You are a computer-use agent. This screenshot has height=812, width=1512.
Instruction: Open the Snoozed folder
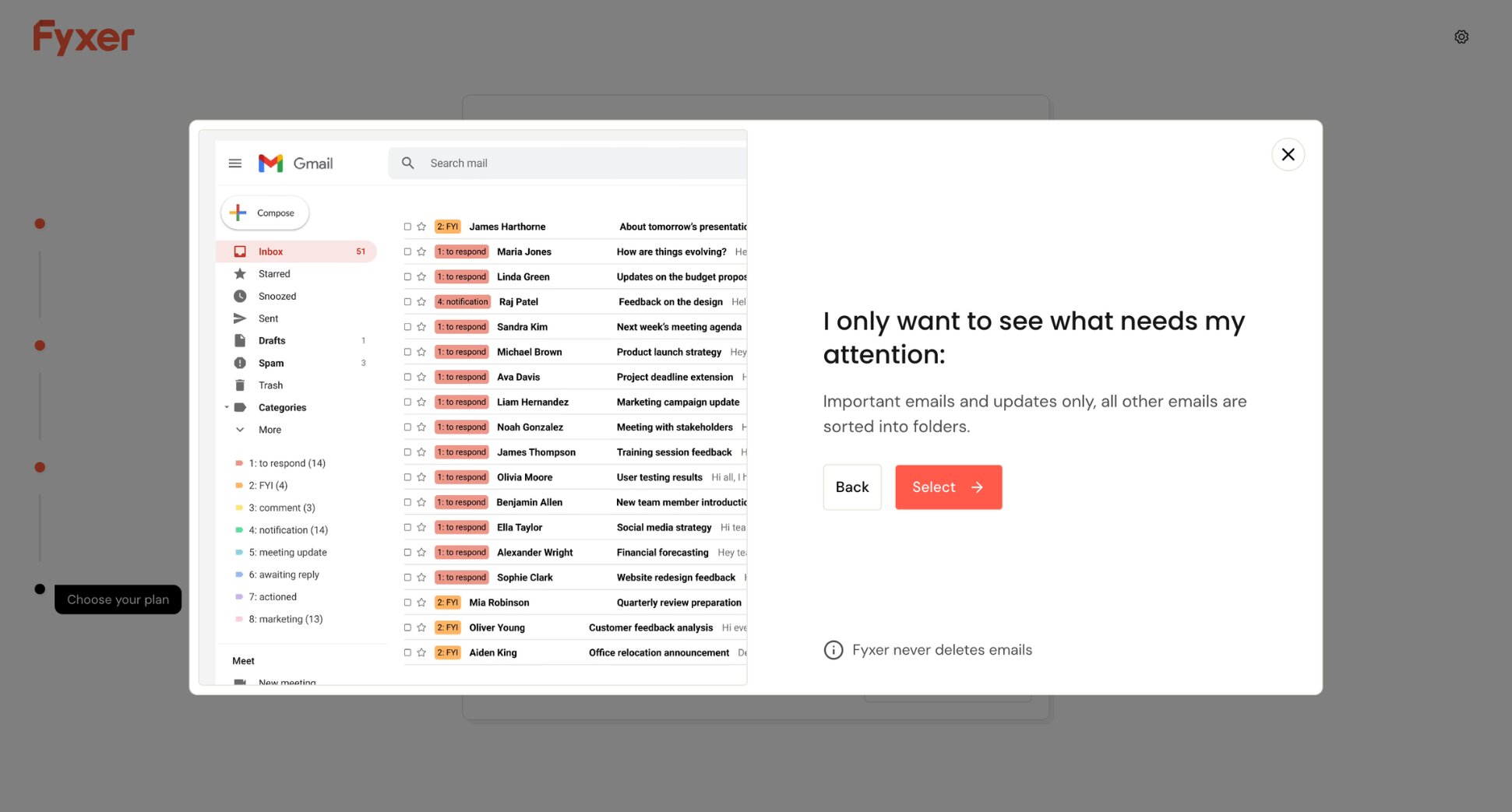click(x=277, y=296)
